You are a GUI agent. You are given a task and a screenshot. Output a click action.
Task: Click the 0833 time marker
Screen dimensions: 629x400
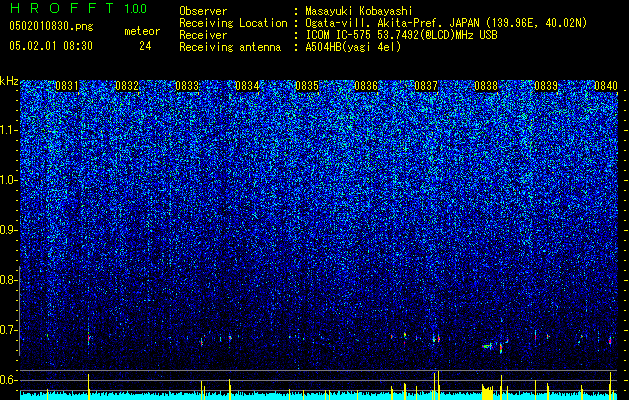coord(187,86)
